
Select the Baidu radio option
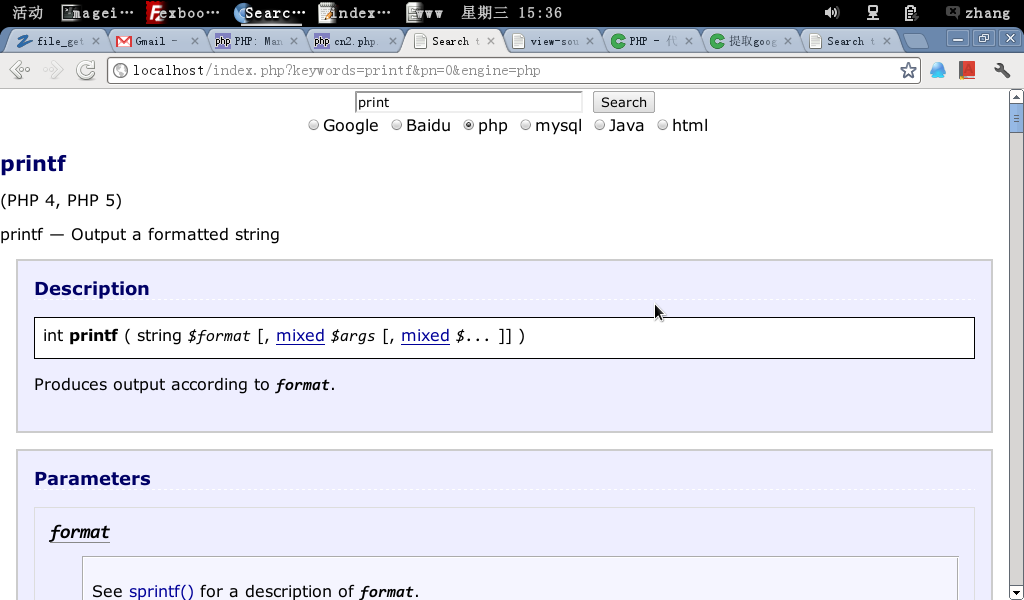click(397, 126)
